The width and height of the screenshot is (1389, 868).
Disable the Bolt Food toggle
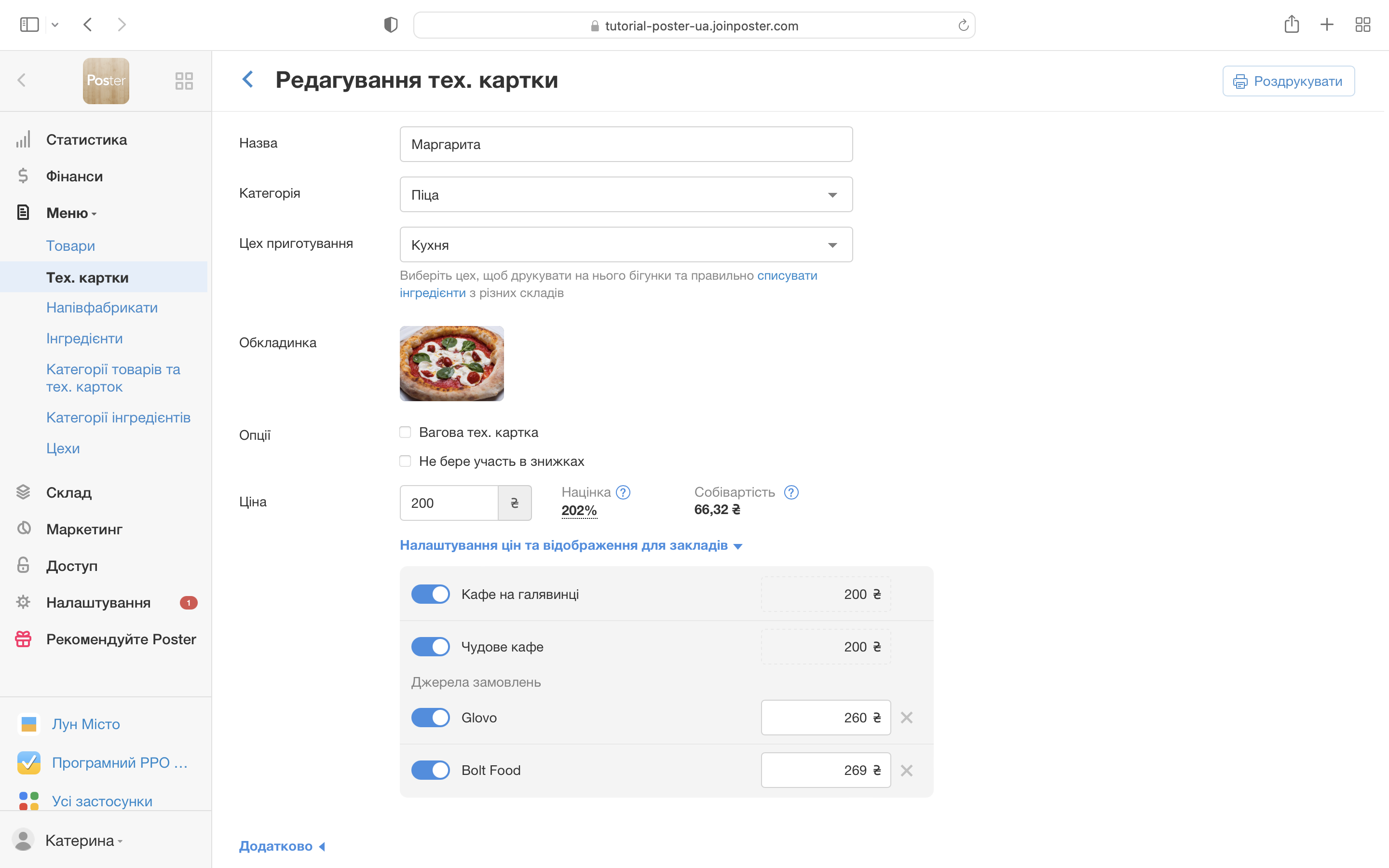[431, 771]
